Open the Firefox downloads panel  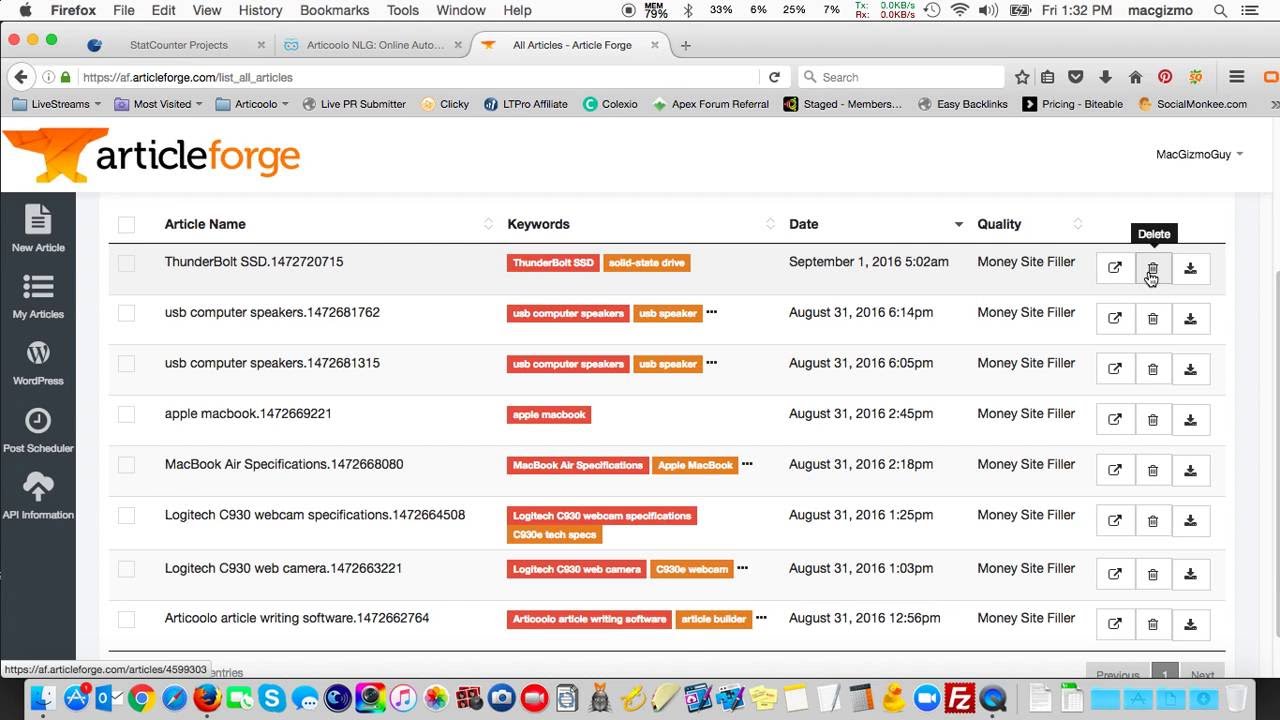pos(1105,77)
